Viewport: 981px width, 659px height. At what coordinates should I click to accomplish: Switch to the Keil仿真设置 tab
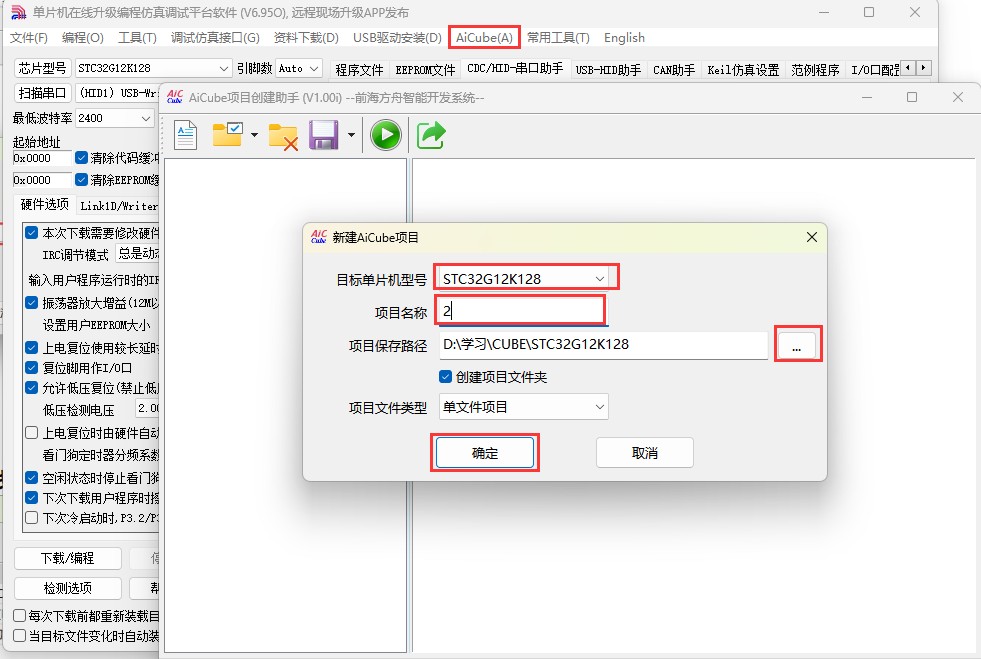(743, 69)
